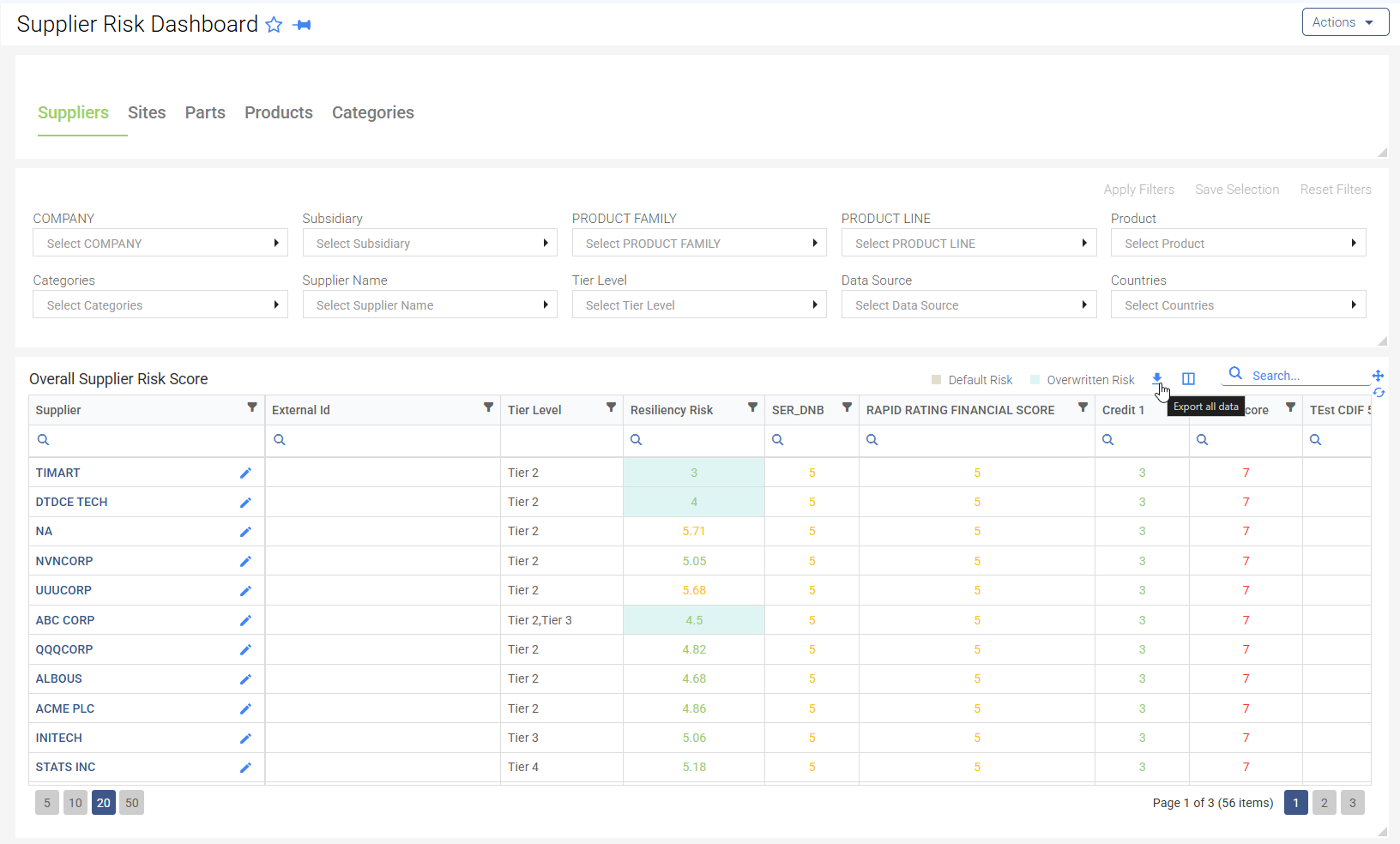Edit the INITECH supplier row
This screenshot has height=844, width=1400.
point(245,738)
